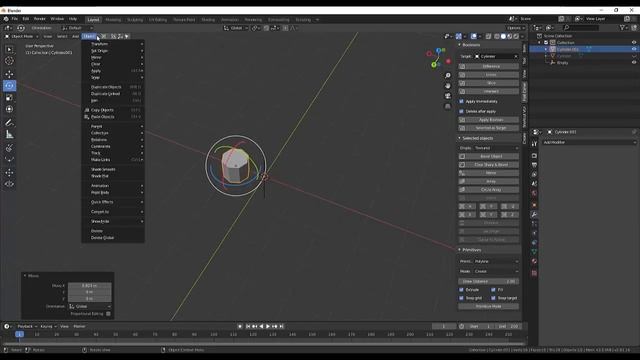The image size is (640, 360).
Task: Click the Difference boolean button
Action: point(489,66)
